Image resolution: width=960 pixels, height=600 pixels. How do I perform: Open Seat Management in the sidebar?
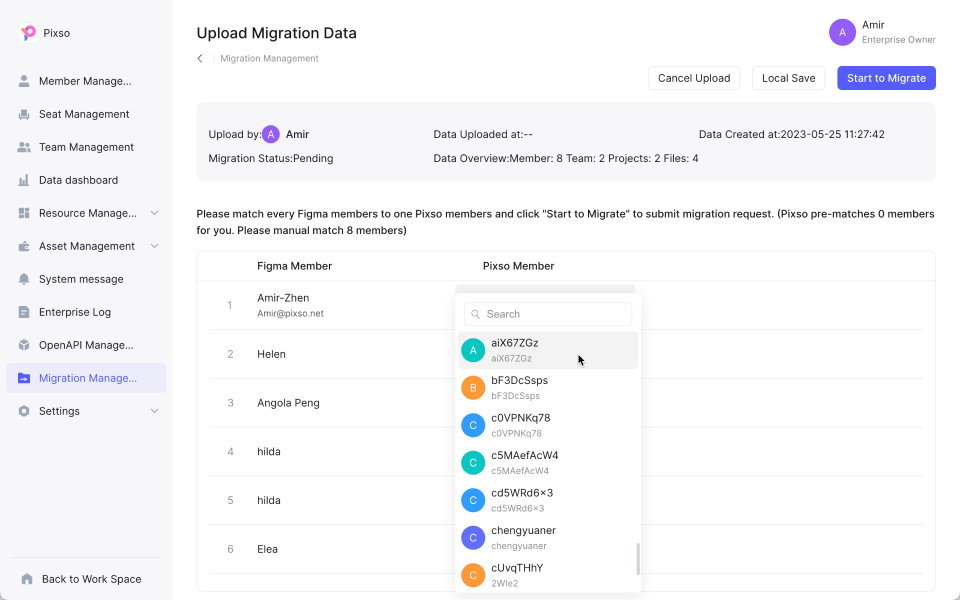86,114
